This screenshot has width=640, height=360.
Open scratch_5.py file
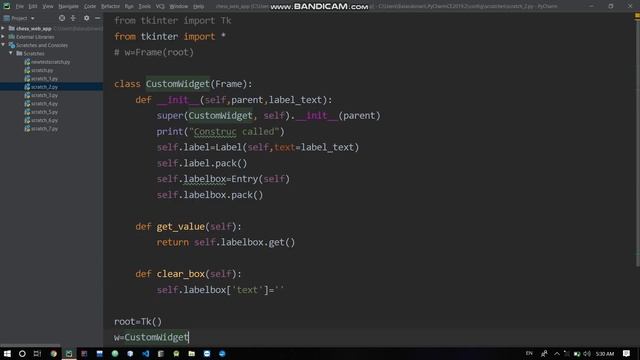44,112
